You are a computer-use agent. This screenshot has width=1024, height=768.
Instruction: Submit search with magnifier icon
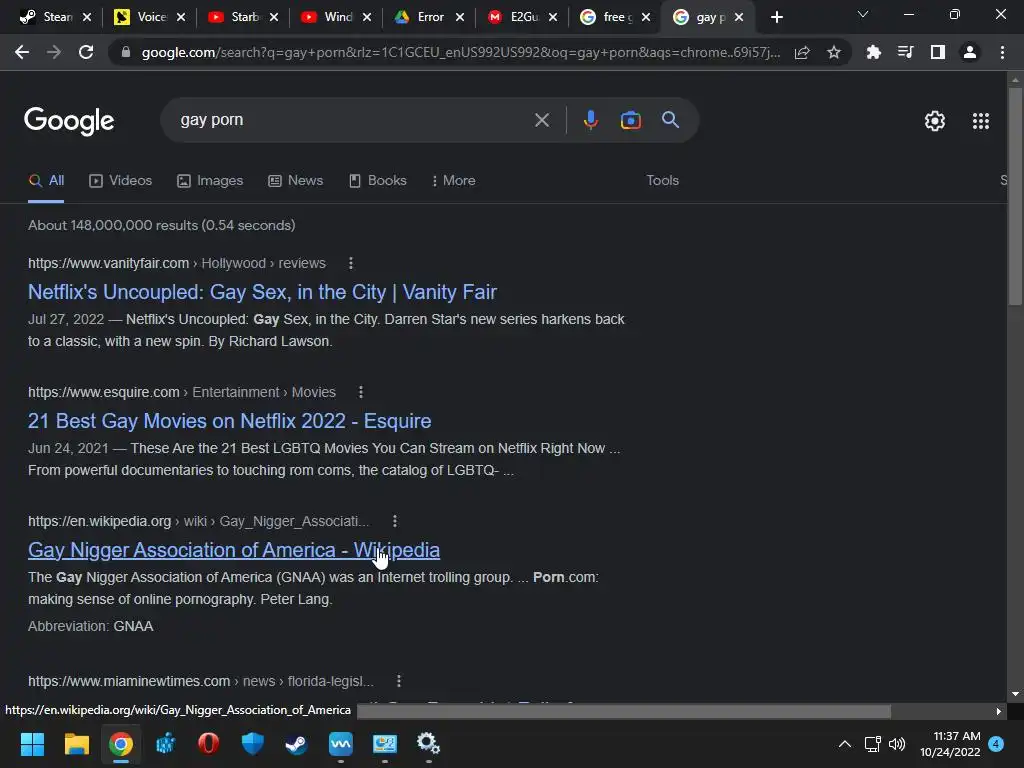[x=670, y=120]
